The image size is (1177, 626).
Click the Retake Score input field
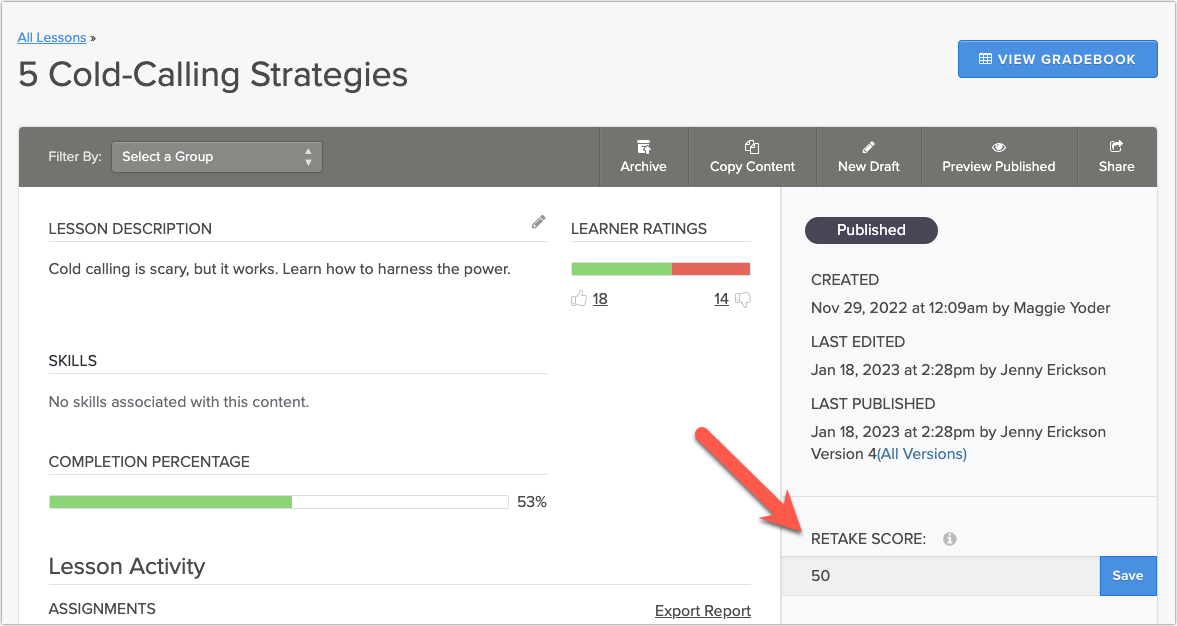(941, 576)
